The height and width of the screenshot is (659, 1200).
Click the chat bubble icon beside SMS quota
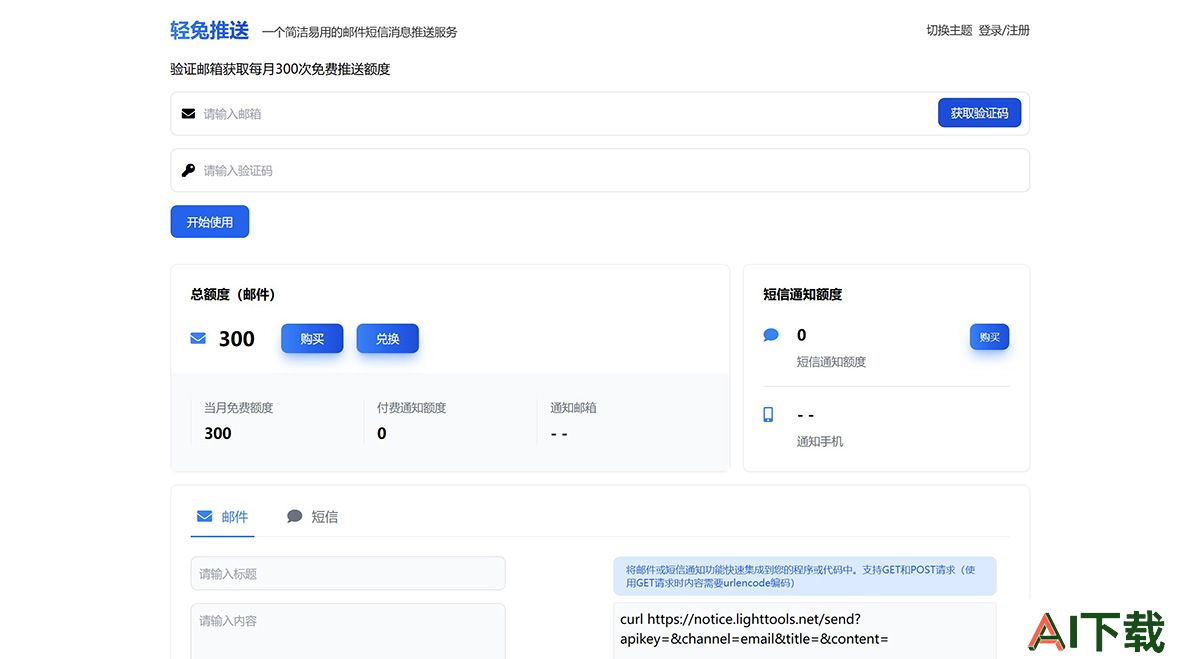tap(771, 335)
